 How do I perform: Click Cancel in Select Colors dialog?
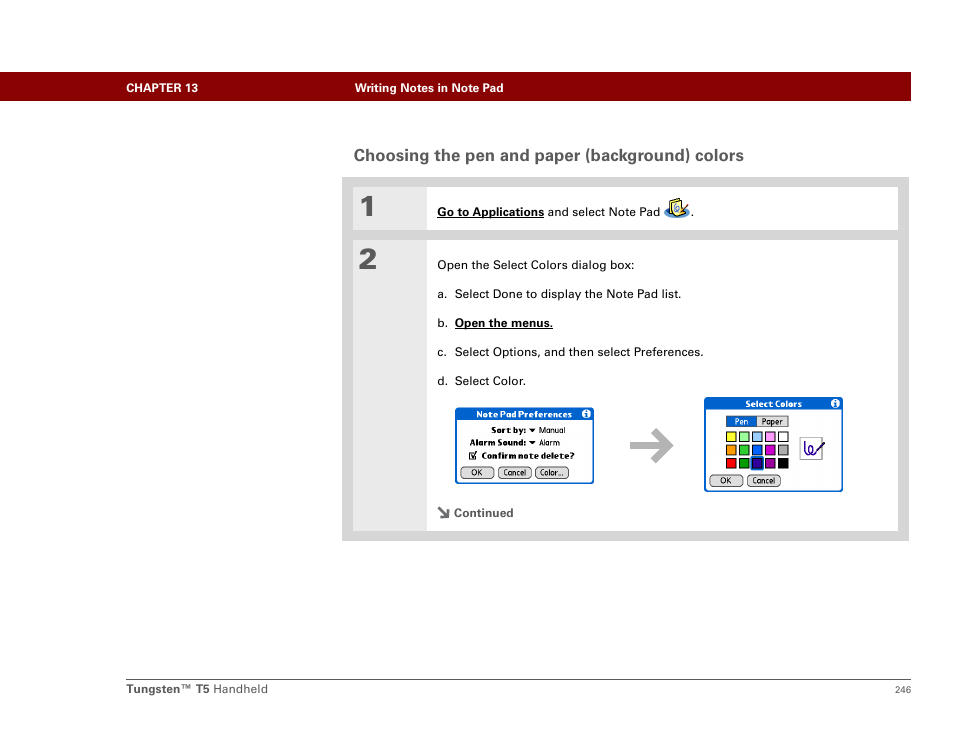[764, 481]
